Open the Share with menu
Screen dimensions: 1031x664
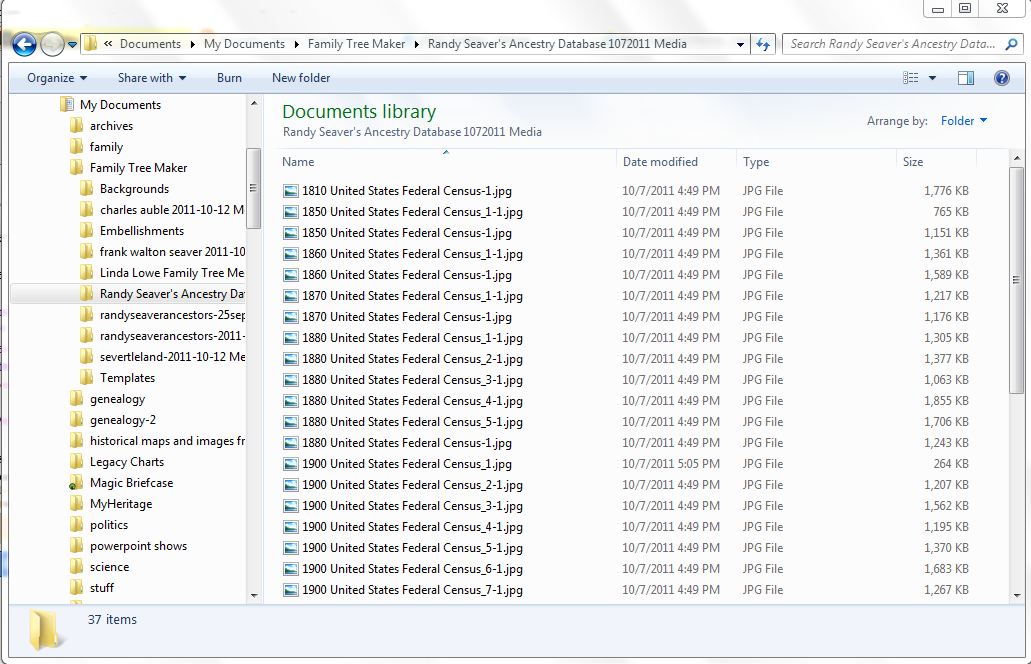[x=152, y=78]
